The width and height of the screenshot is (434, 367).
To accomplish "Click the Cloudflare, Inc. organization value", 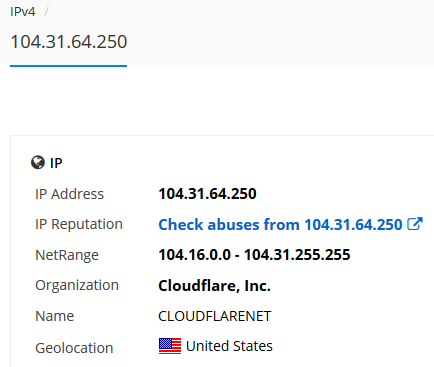I will 214,286.
